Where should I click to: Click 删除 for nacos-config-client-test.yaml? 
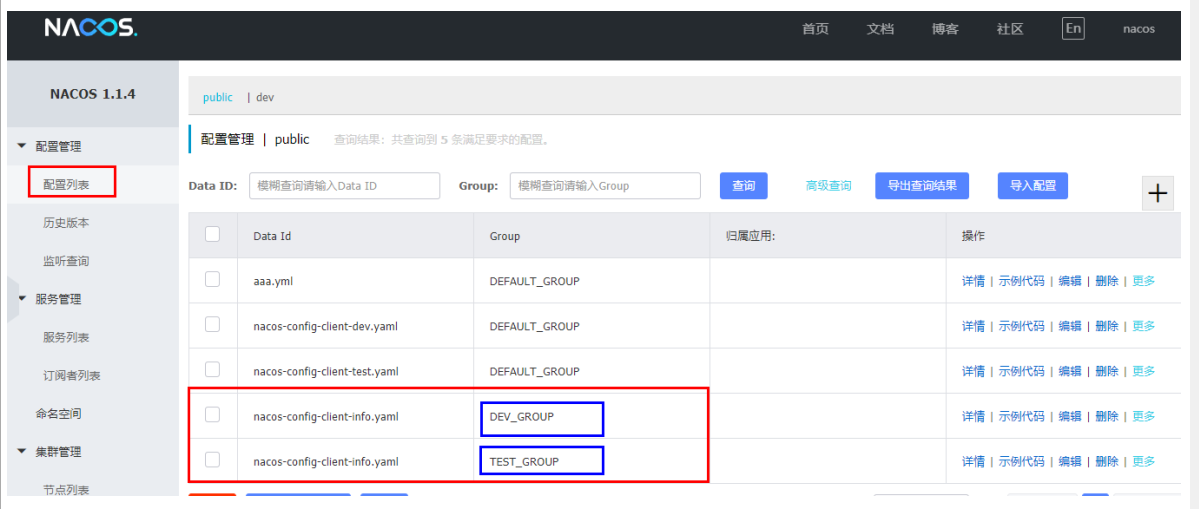click(1106, 371)
